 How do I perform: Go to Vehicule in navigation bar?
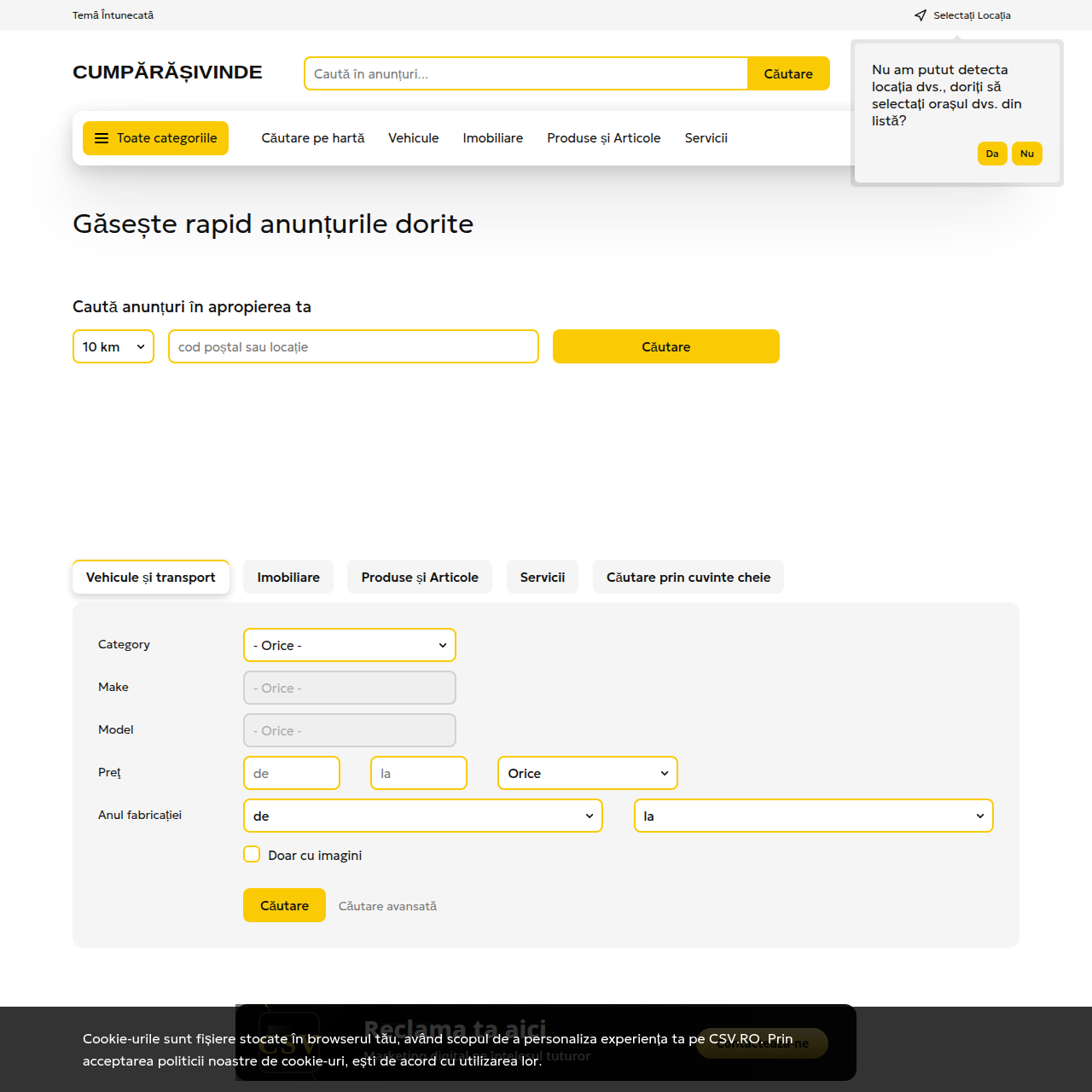pyautogui.click(x=413, y=138)
